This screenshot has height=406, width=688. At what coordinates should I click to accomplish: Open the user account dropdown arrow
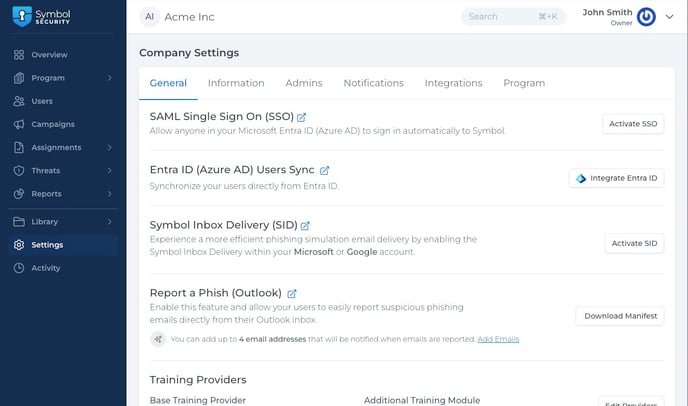pyautogui.click(x=669, y=17)
